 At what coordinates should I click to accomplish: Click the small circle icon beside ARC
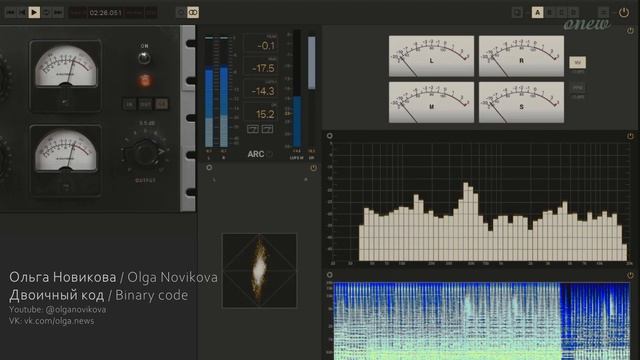[270, 154]
